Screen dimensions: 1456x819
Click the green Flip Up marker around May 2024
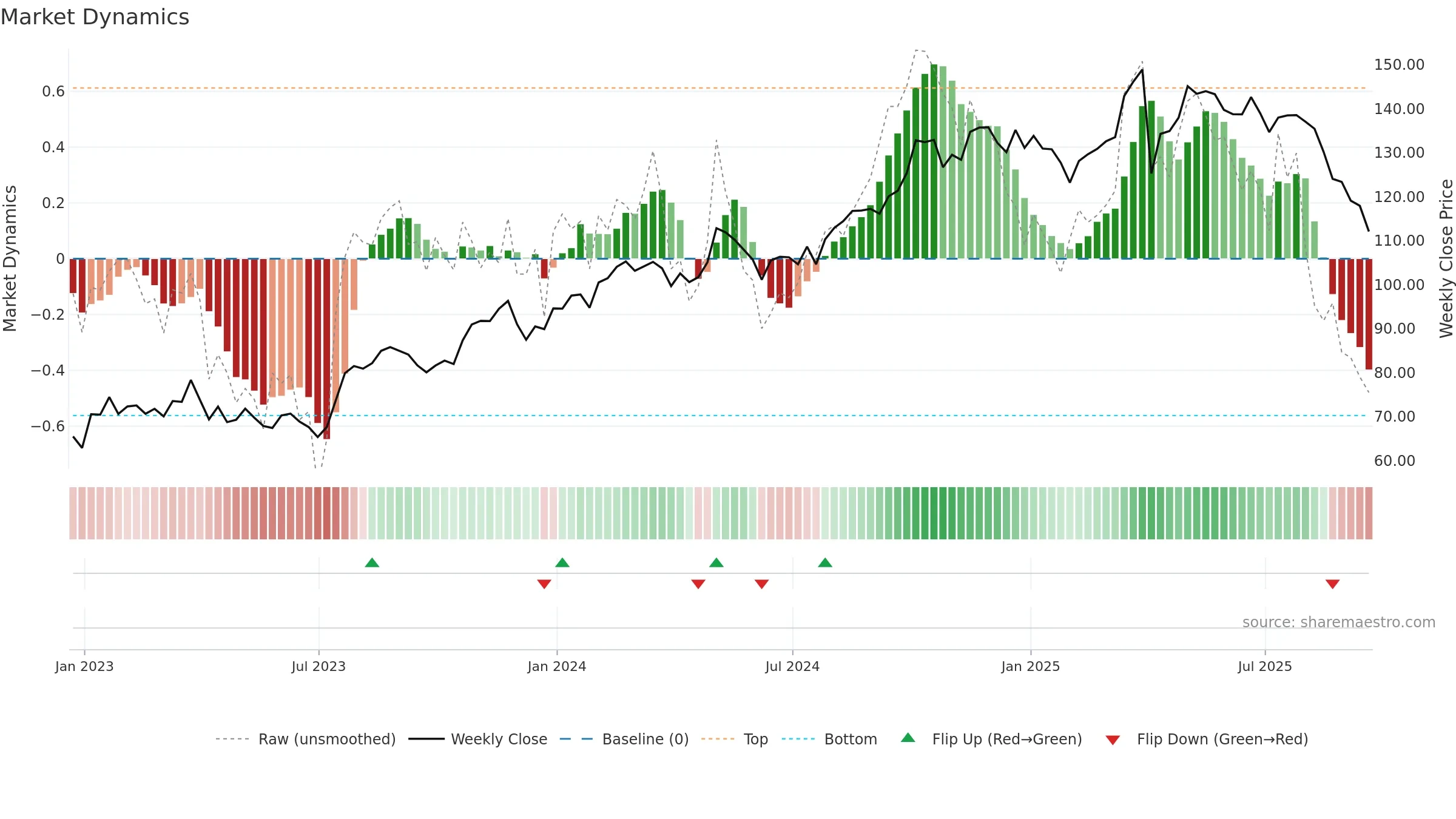pos(716,562)
